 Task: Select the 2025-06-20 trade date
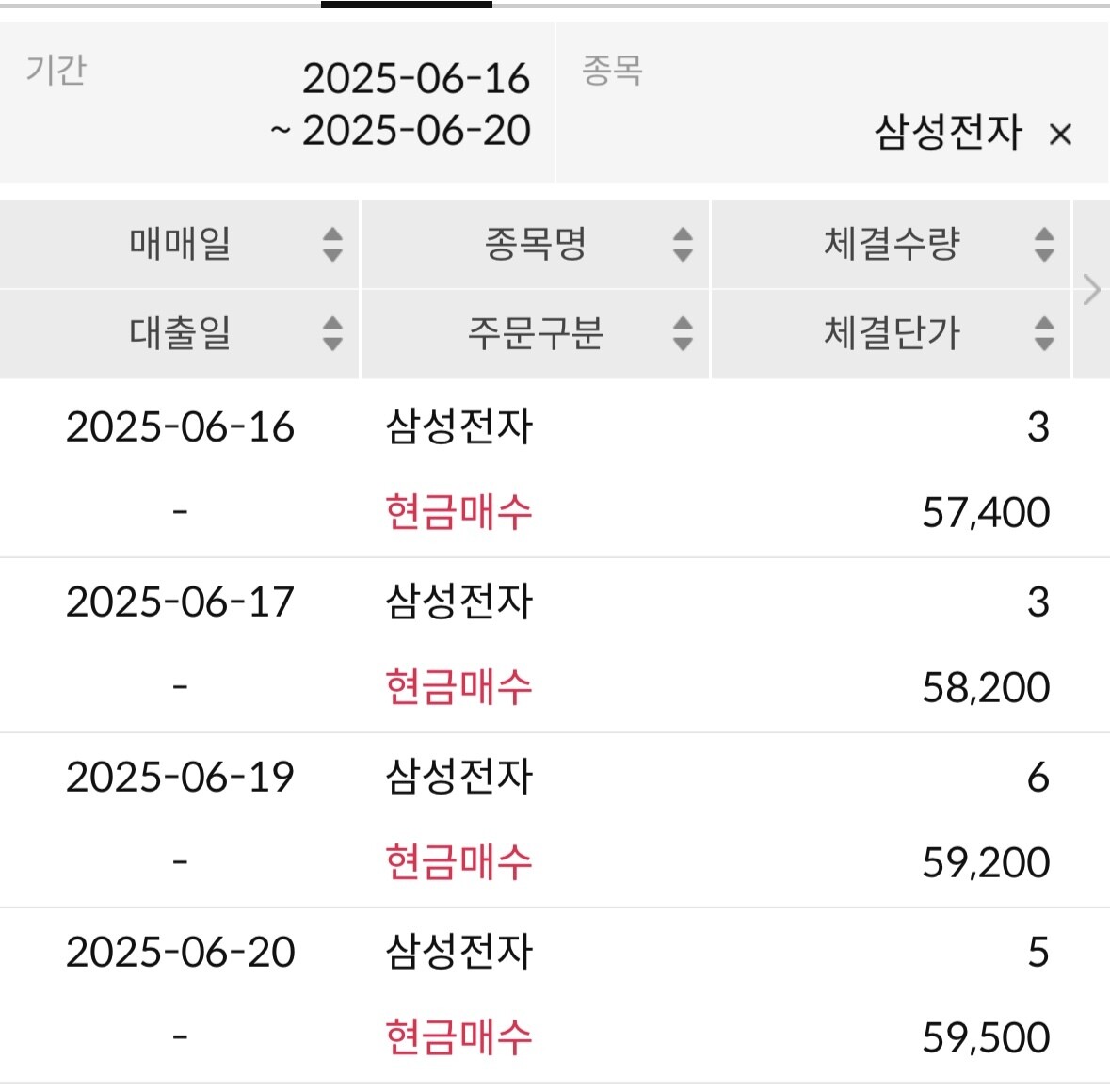pyautogui.click(x=180, y=952)
